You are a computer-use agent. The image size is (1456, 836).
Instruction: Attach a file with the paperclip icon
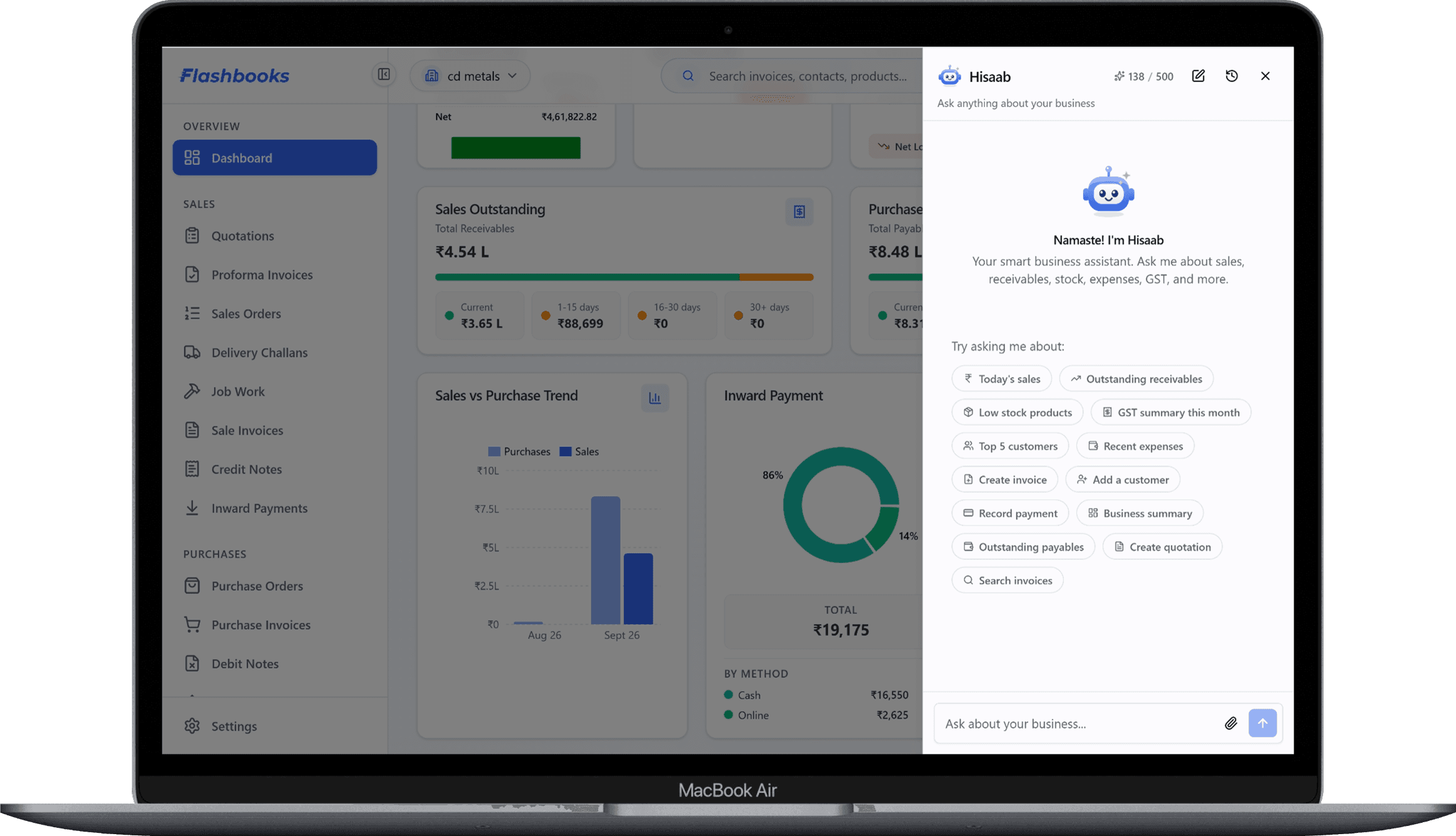click(1231, 724)
